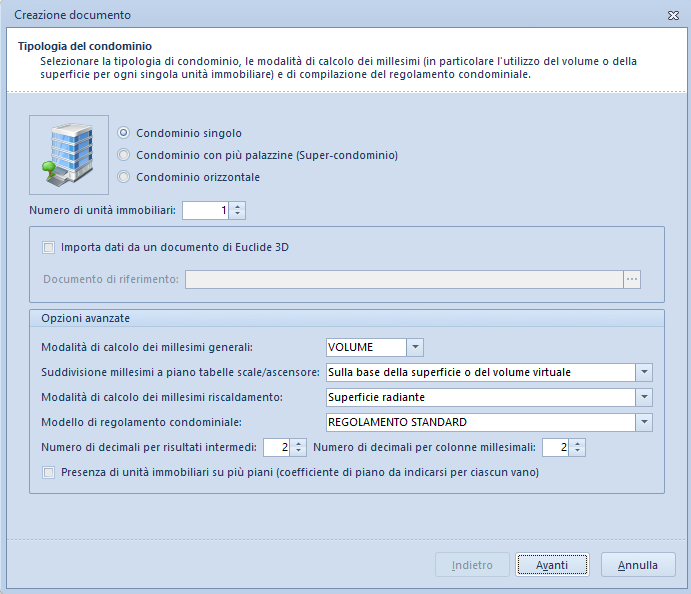This screenshot has width=691, height=594.
Task: Increase decimali per colonne millesimali
Action: [x=577, y=444]
